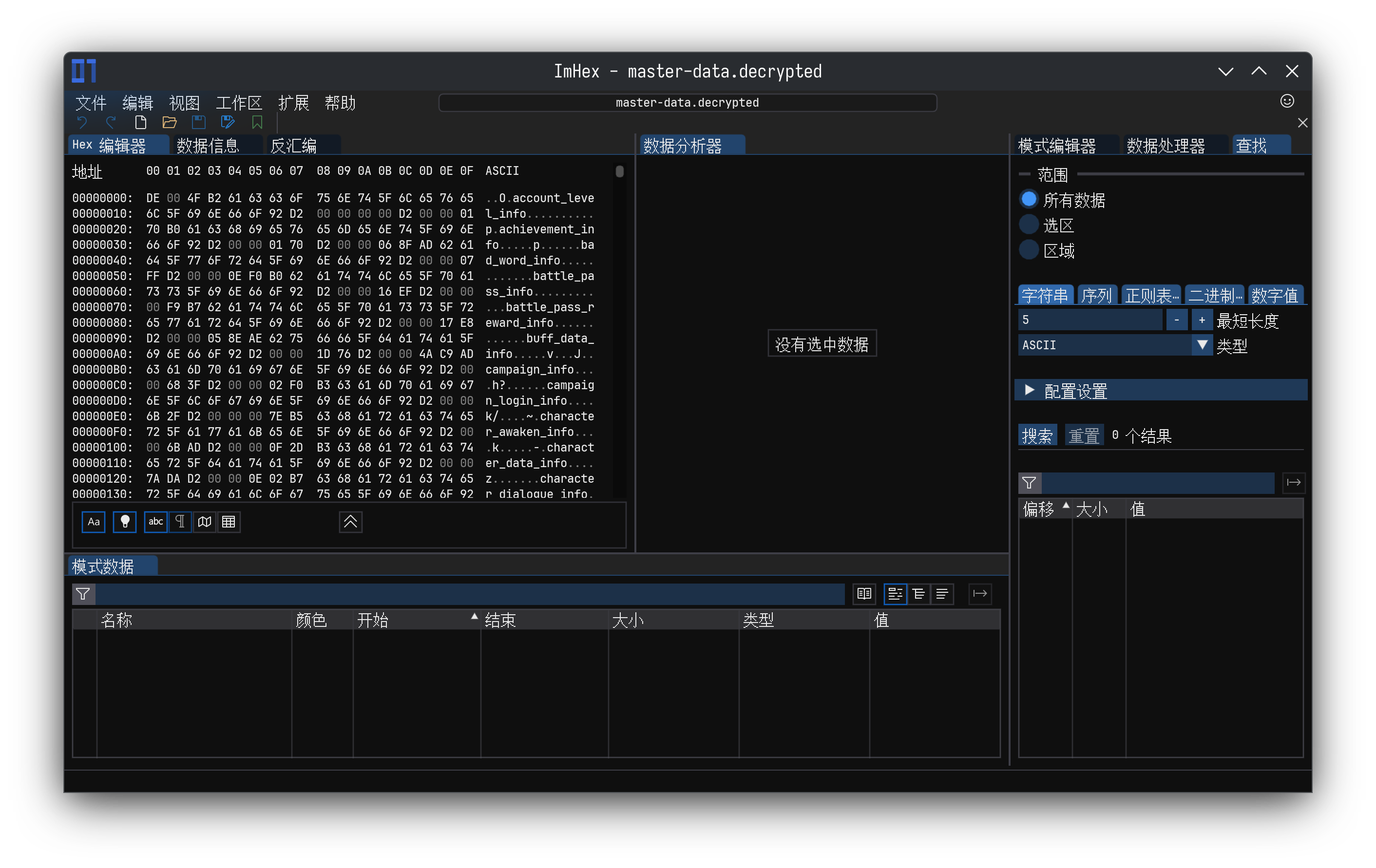Open the 扩展 menu
Image resolution: width=1376 pixels, height=868 pixels.
pyautogui.click(x=294, y=103)
